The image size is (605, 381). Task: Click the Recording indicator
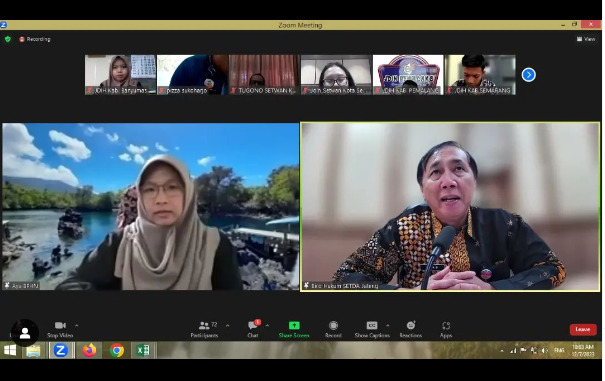point(35,39)
